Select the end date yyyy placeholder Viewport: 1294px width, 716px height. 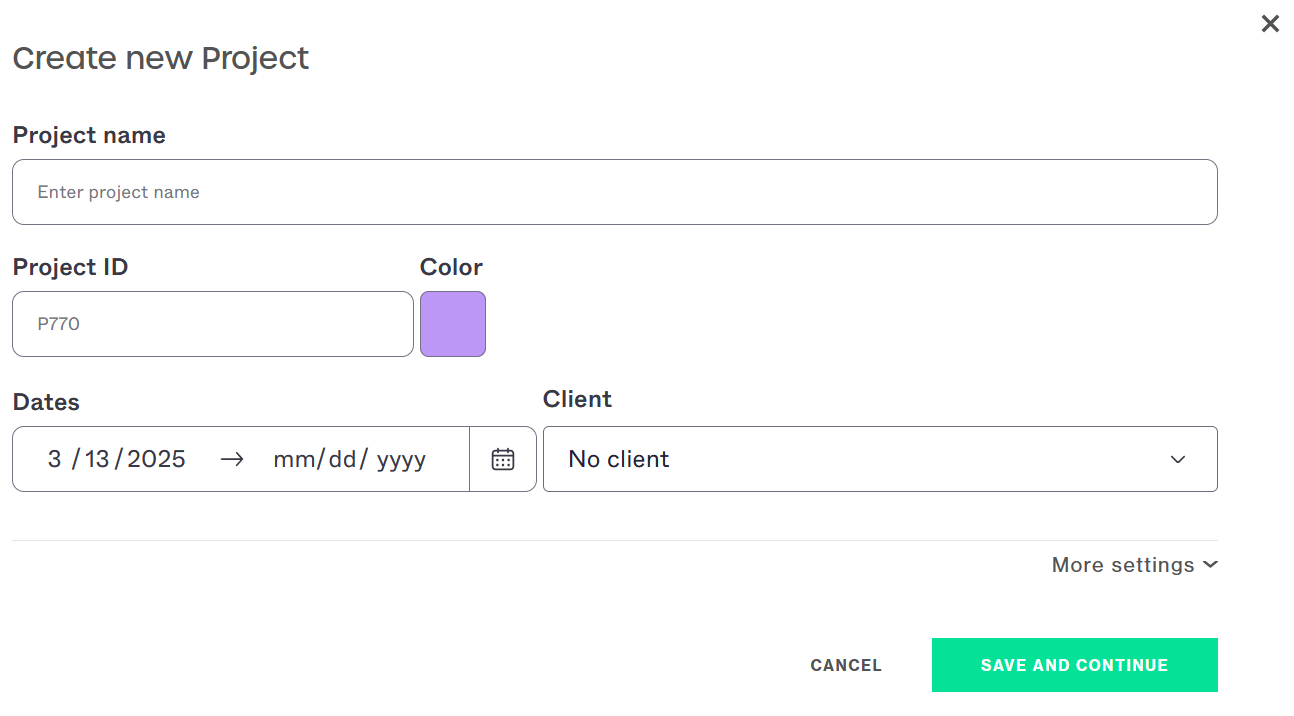pyautogui.click(x=401, y=459)
